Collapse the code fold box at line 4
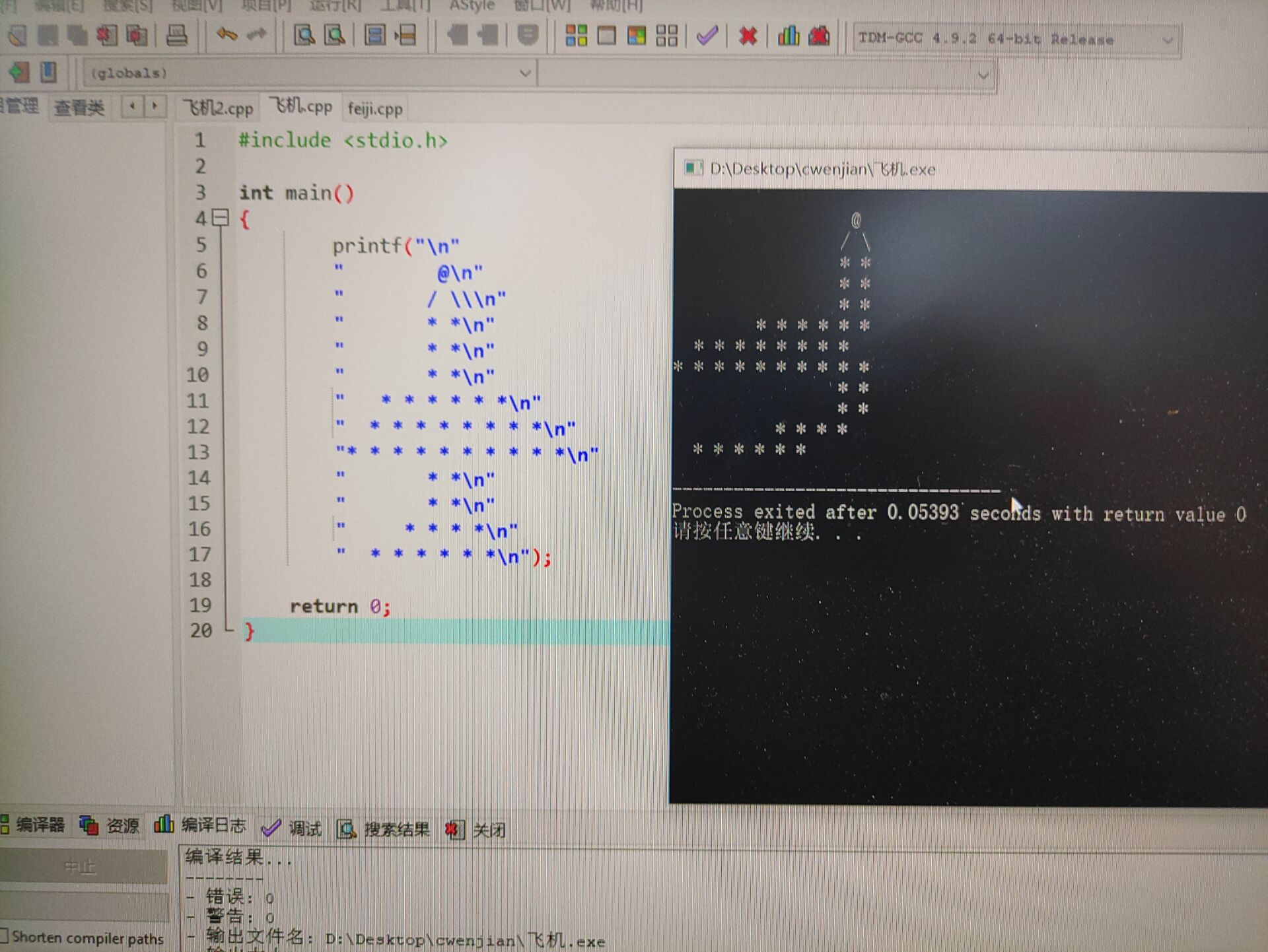Image resolution: width=1268 pixels, height=952 pixels. pos(221,217)
